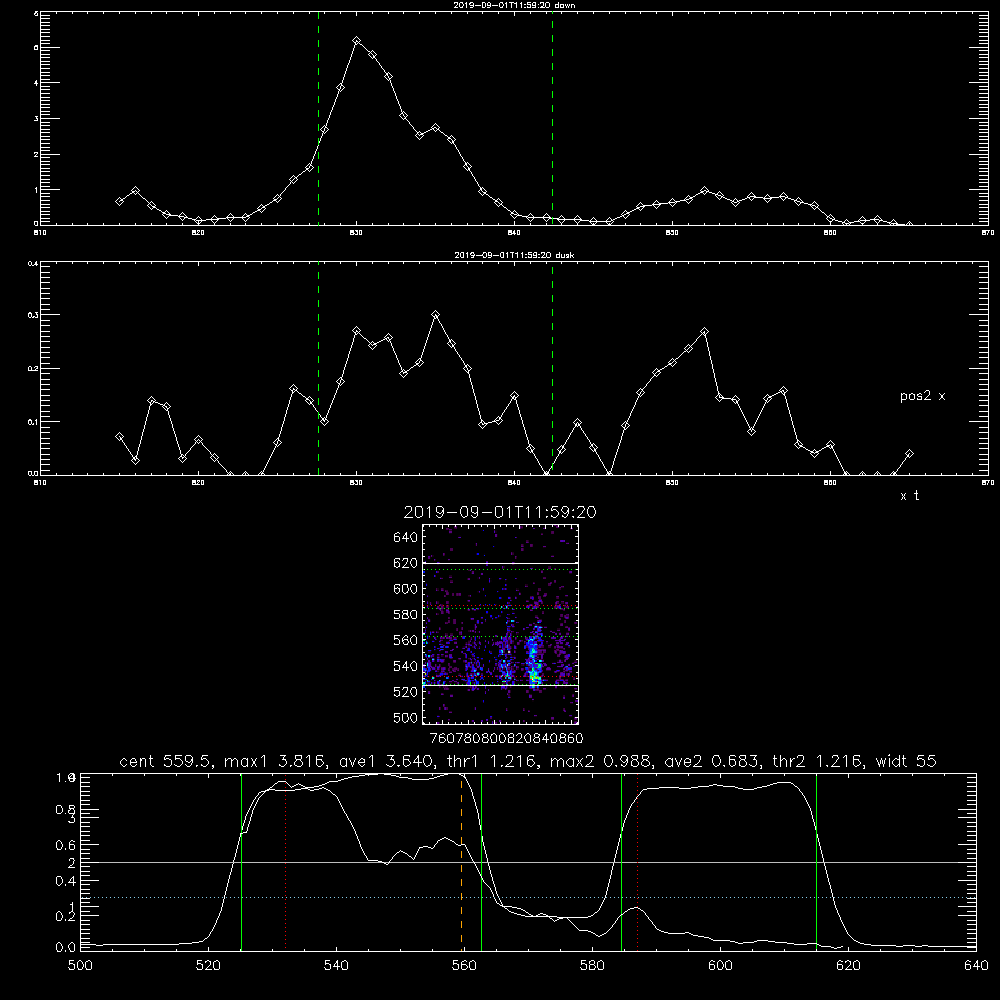This screenshot has height=1000, width=1000.
Task: Click the red dotted line near 532 in bottom plot
Action: [286, 862]
